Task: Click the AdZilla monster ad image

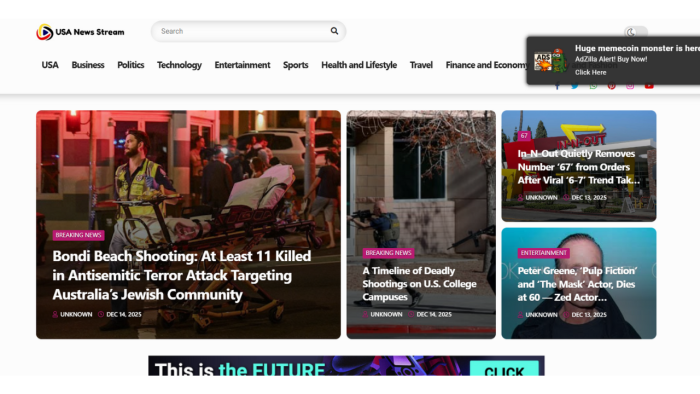Action: (x=550, y=61)
